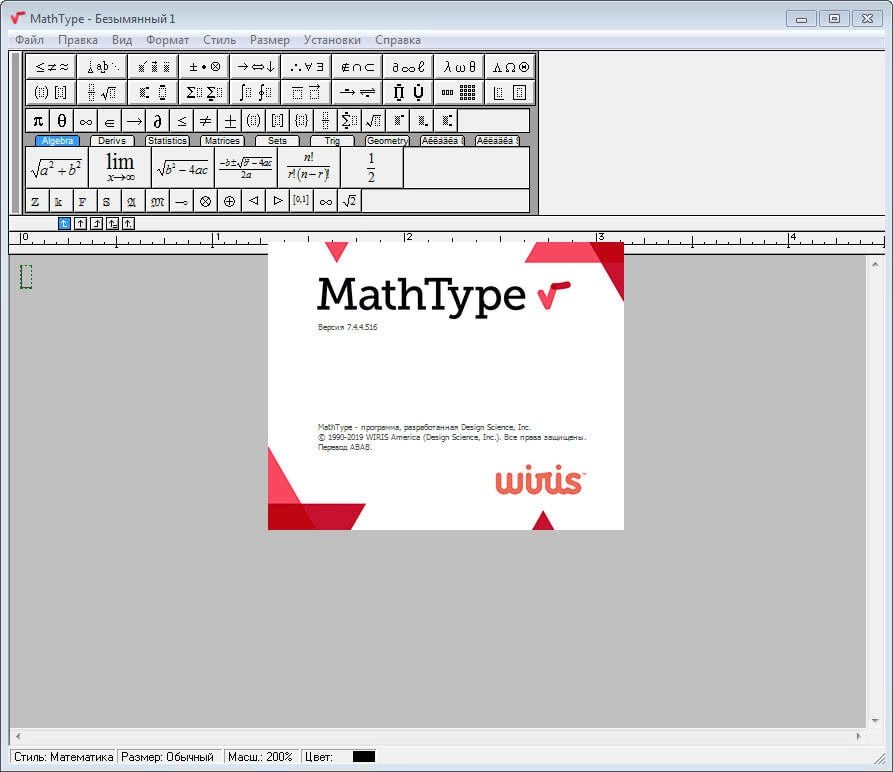Insert curly braces template from small bar
This screenshot has width=893, height=772.
(301, 121)
